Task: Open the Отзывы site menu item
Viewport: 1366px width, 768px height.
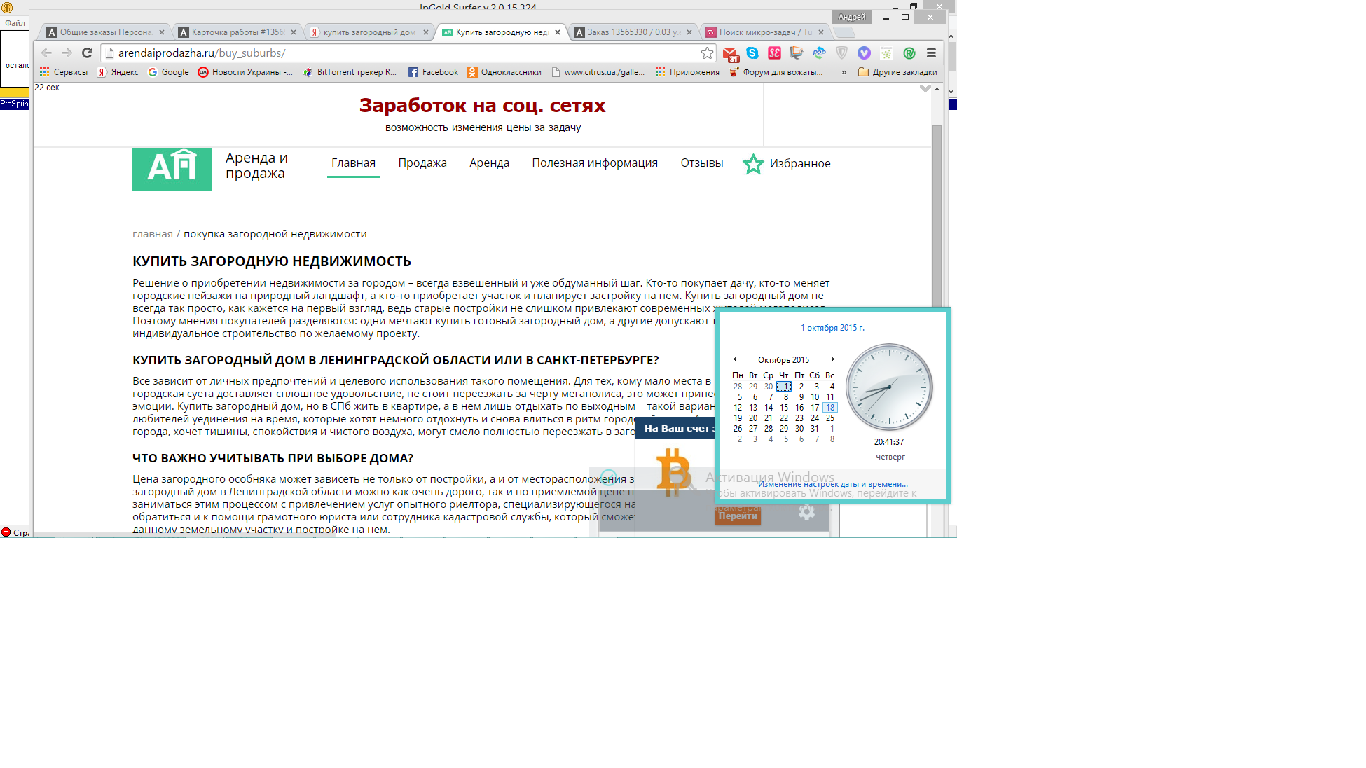Action: pyautogui.click(x=702, y=163)
